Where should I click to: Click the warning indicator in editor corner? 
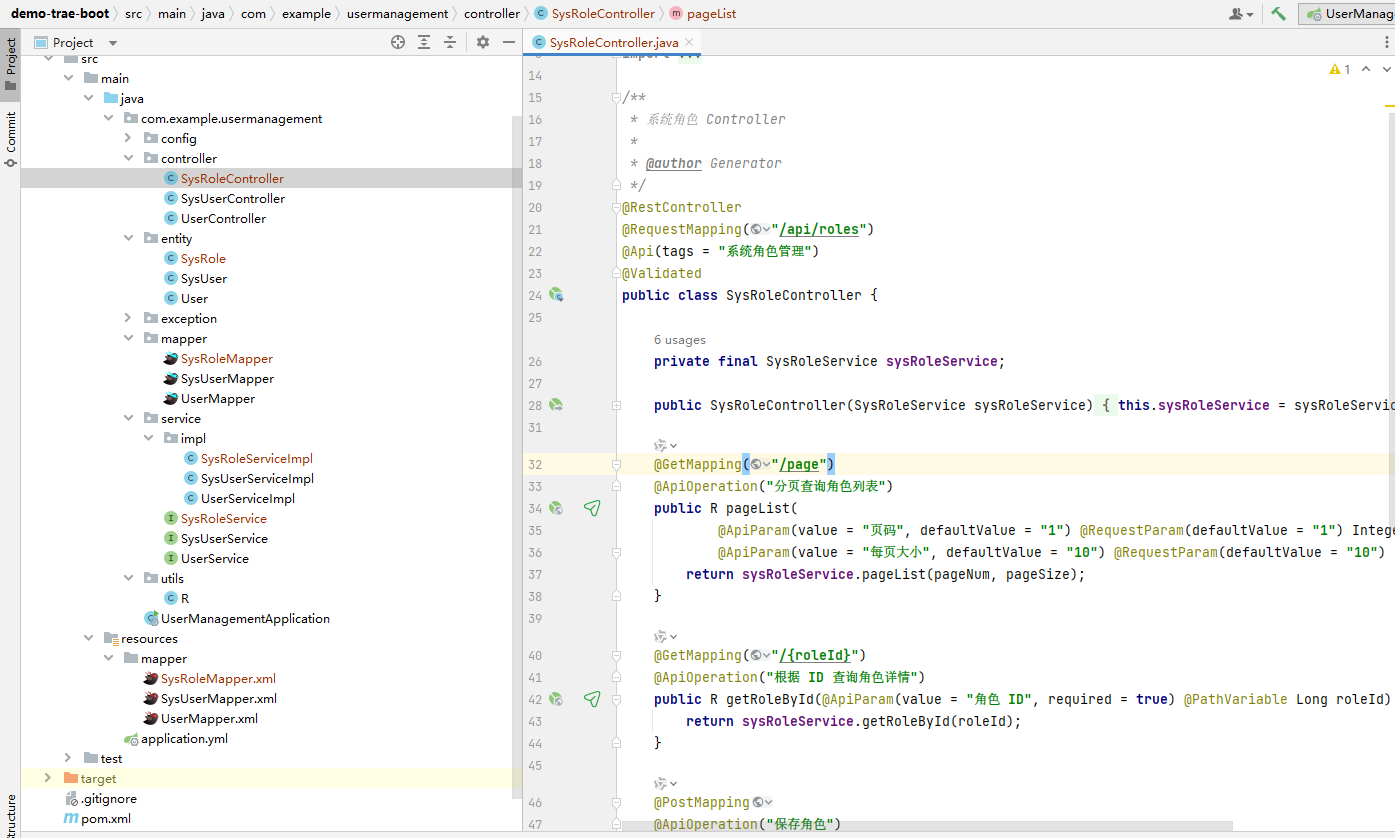pos(1340,69)
